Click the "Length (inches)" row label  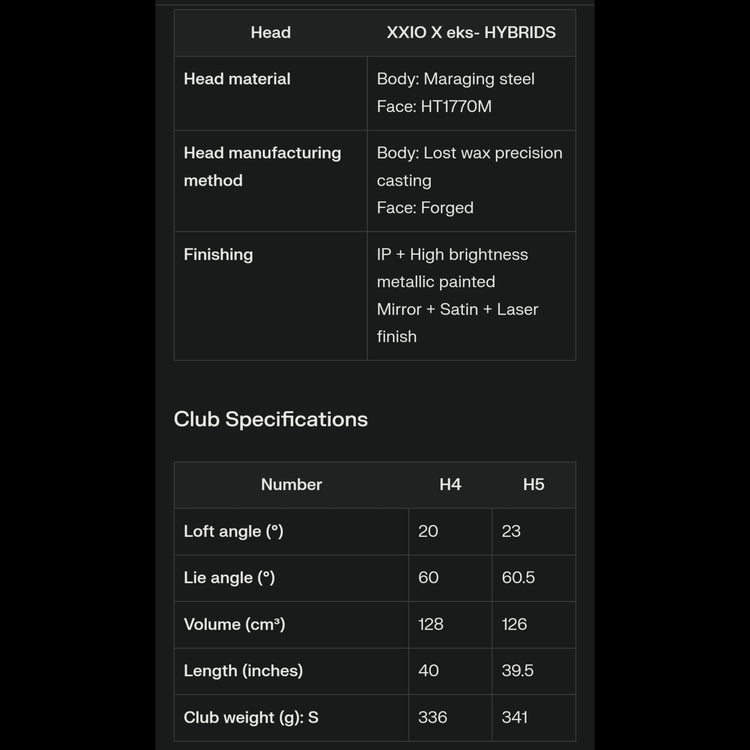point(243,671)
